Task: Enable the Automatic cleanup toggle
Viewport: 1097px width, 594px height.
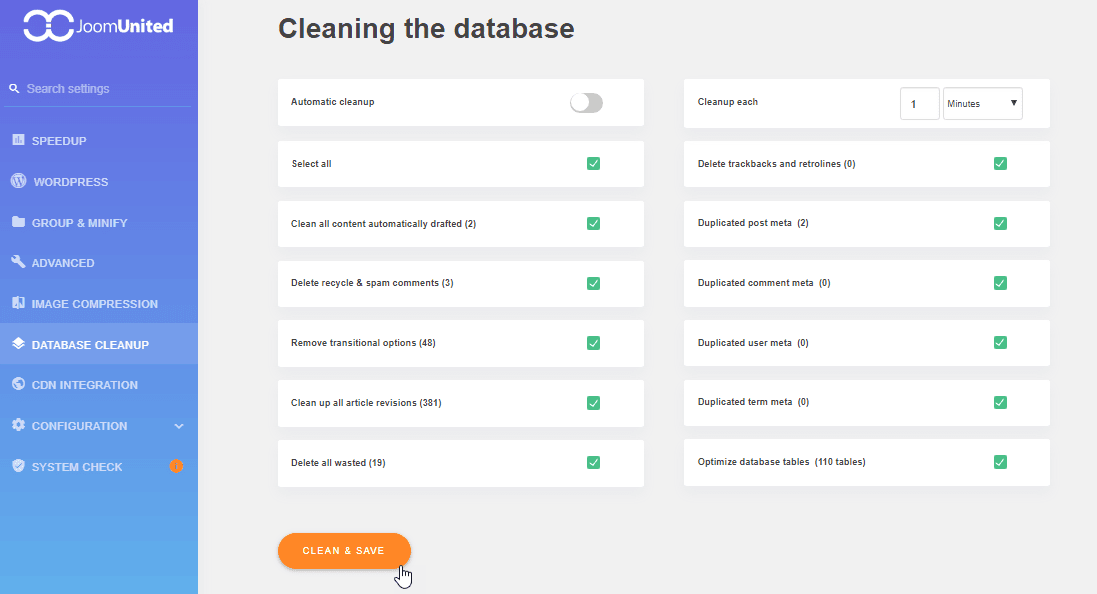Action: pyautogui.click(x=586, y=102)
